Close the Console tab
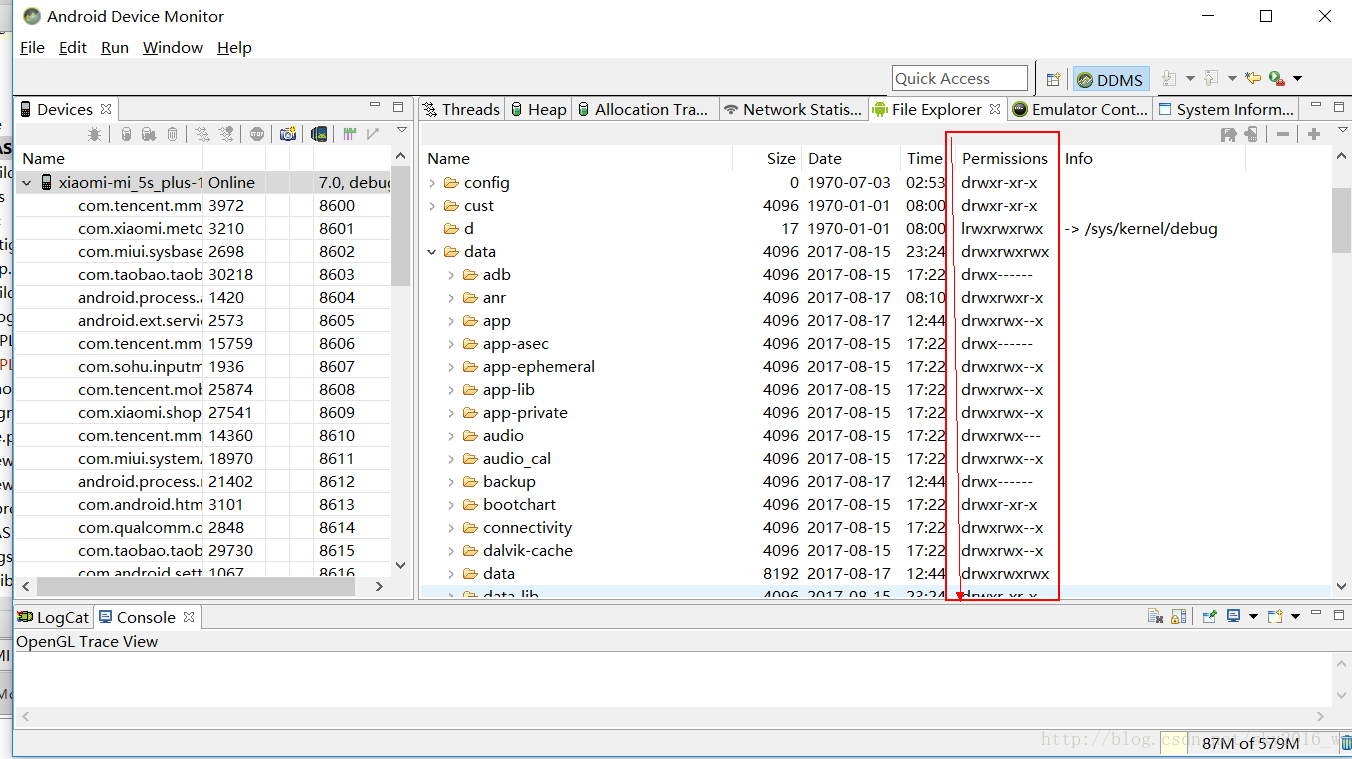Viewport: 1352px width, 759px height. 188,617
